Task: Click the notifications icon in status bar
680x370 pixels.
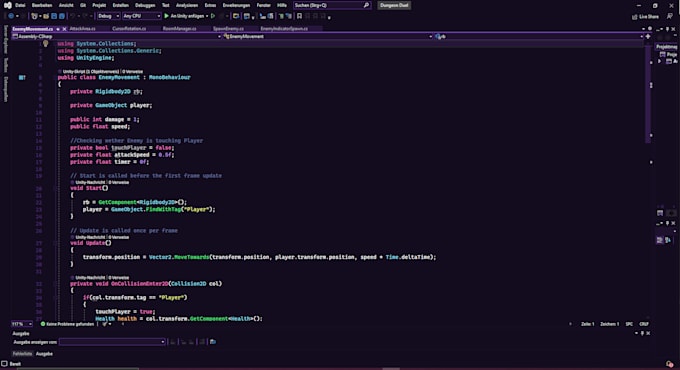Action: tap(669, 364)
